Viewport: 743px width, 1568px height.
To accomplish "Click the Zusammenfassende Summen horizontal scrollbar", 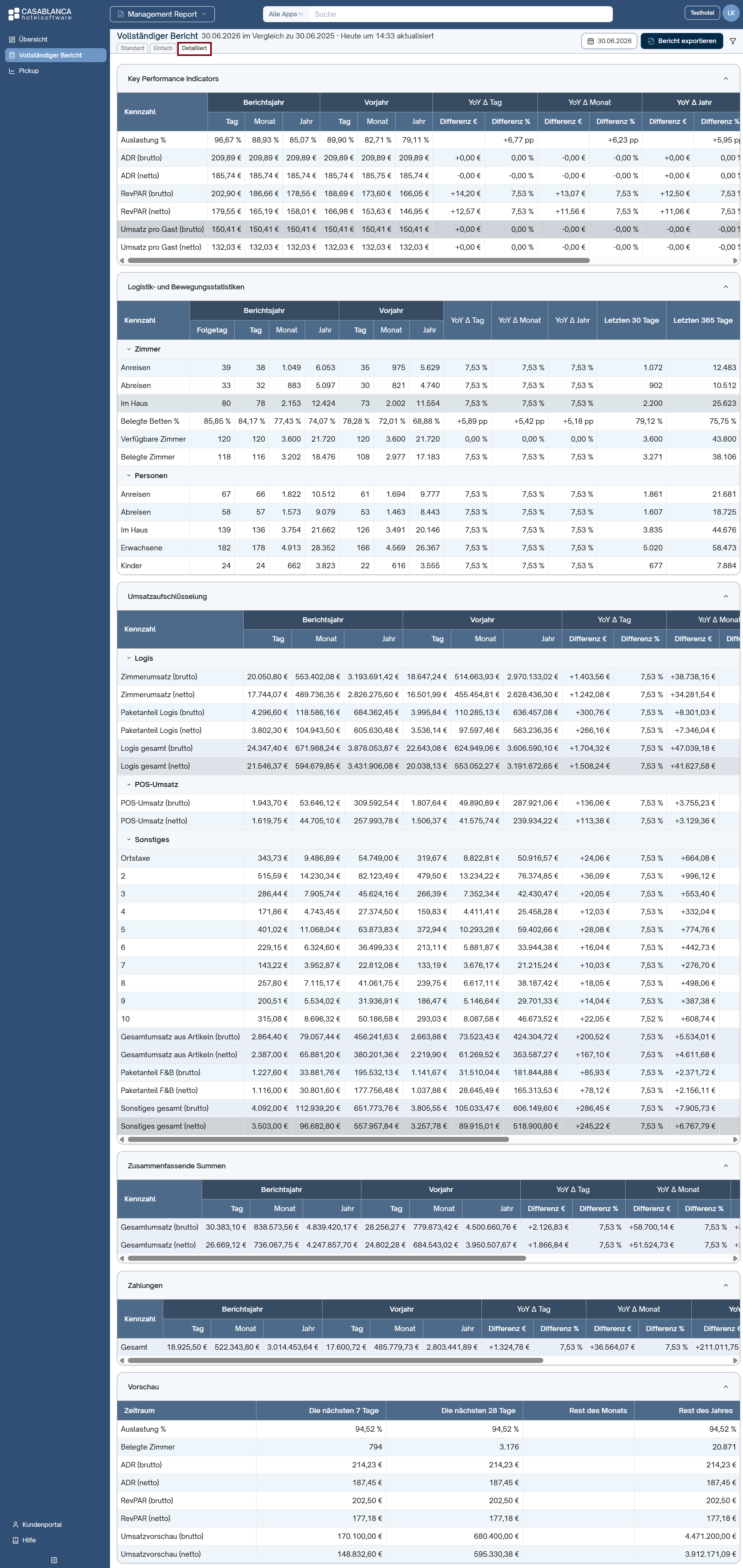I will (327, 1258).
